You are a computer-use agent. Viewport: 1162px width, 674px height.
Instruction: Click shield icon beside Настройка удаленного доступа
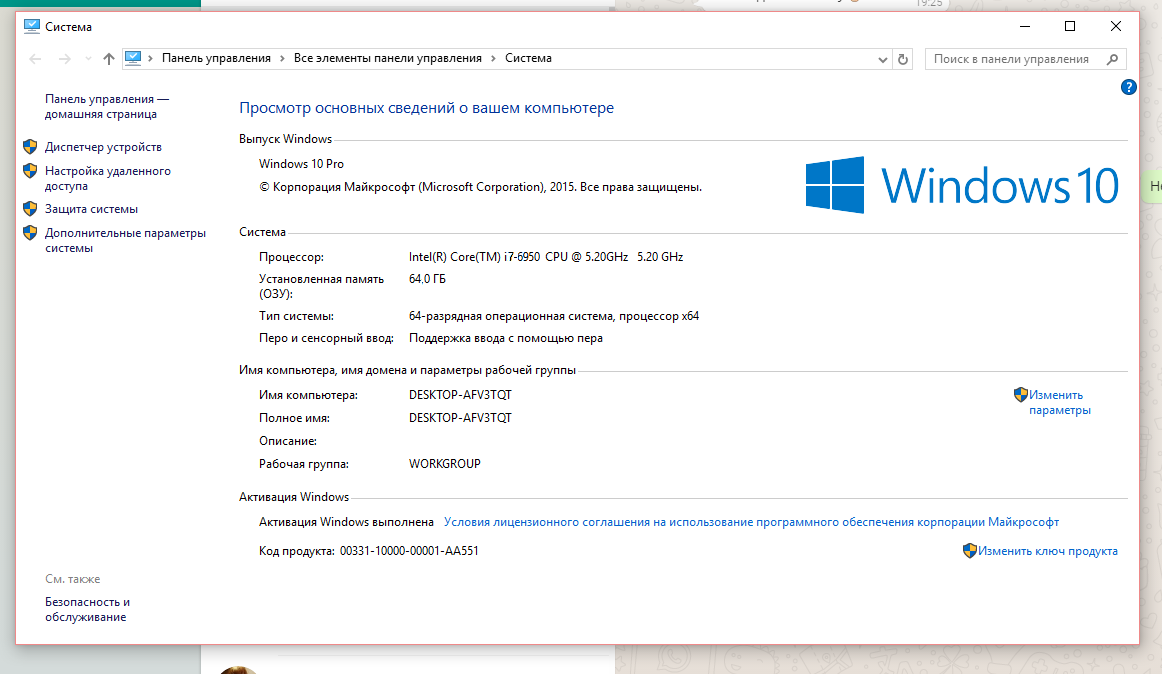pyautogui.click(x=30, y=171)
